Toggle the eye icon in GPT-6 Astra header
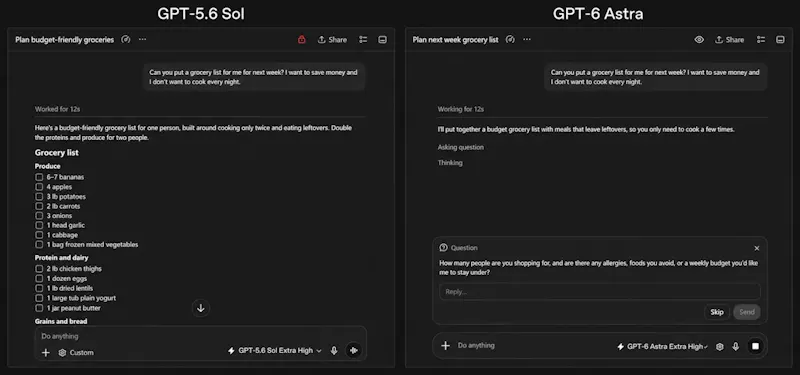 coord(699,40)
